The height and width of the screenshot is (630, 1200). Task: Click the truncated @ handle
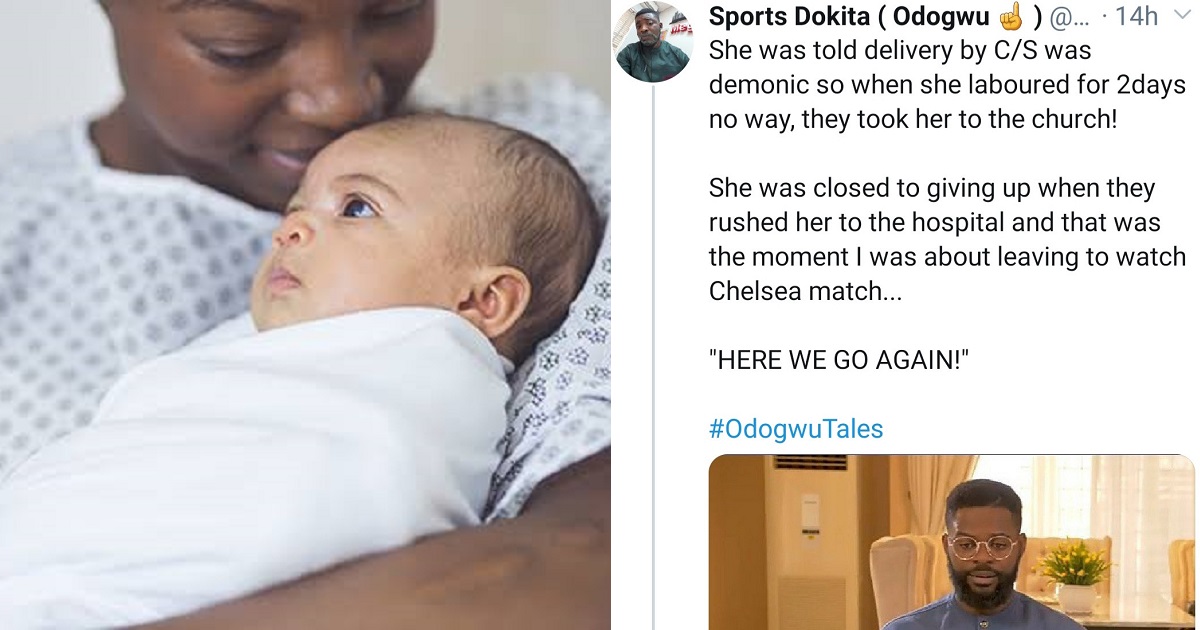1064,16
